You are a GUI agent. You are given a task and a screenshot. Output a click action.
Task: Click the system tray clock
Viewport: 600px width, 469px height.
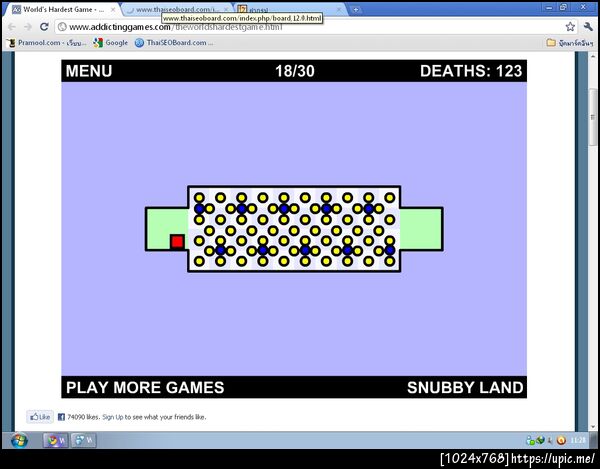coord(578,440)
